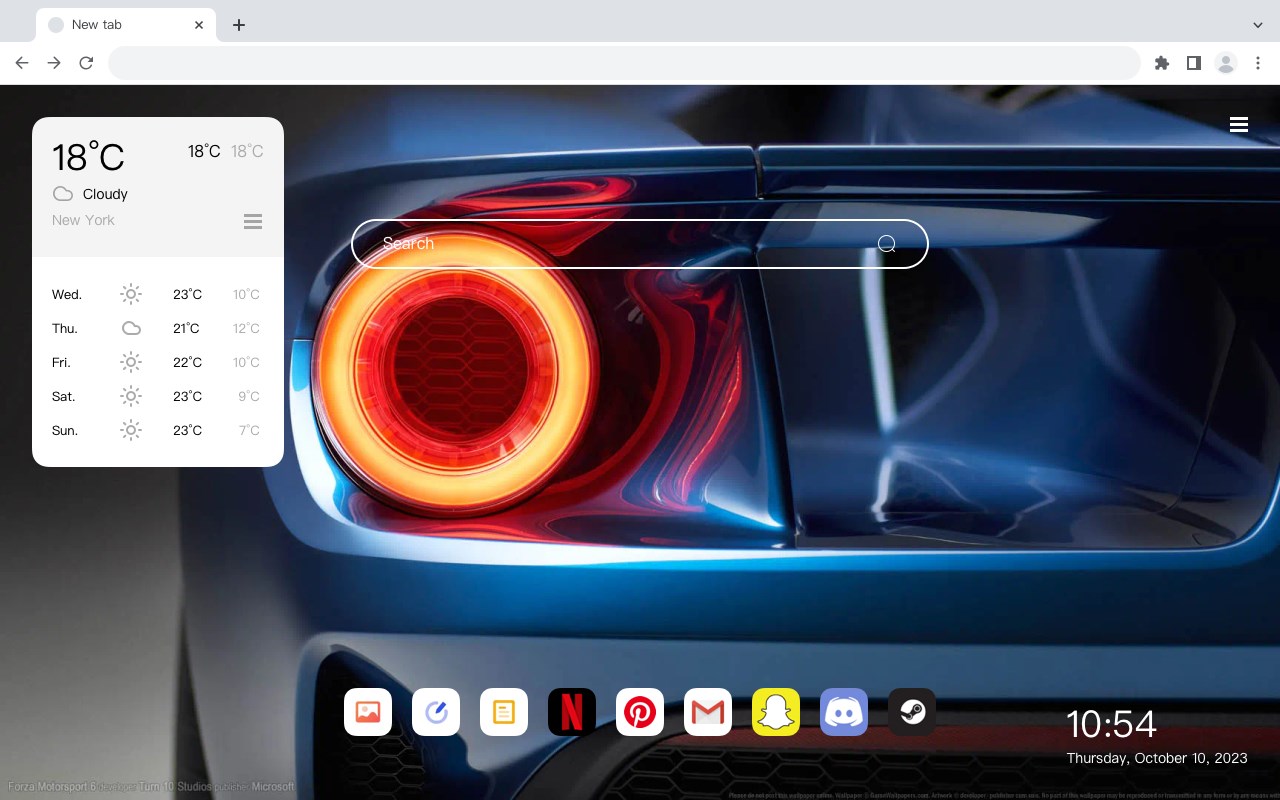Reload the current page

[x=86, y=63]
